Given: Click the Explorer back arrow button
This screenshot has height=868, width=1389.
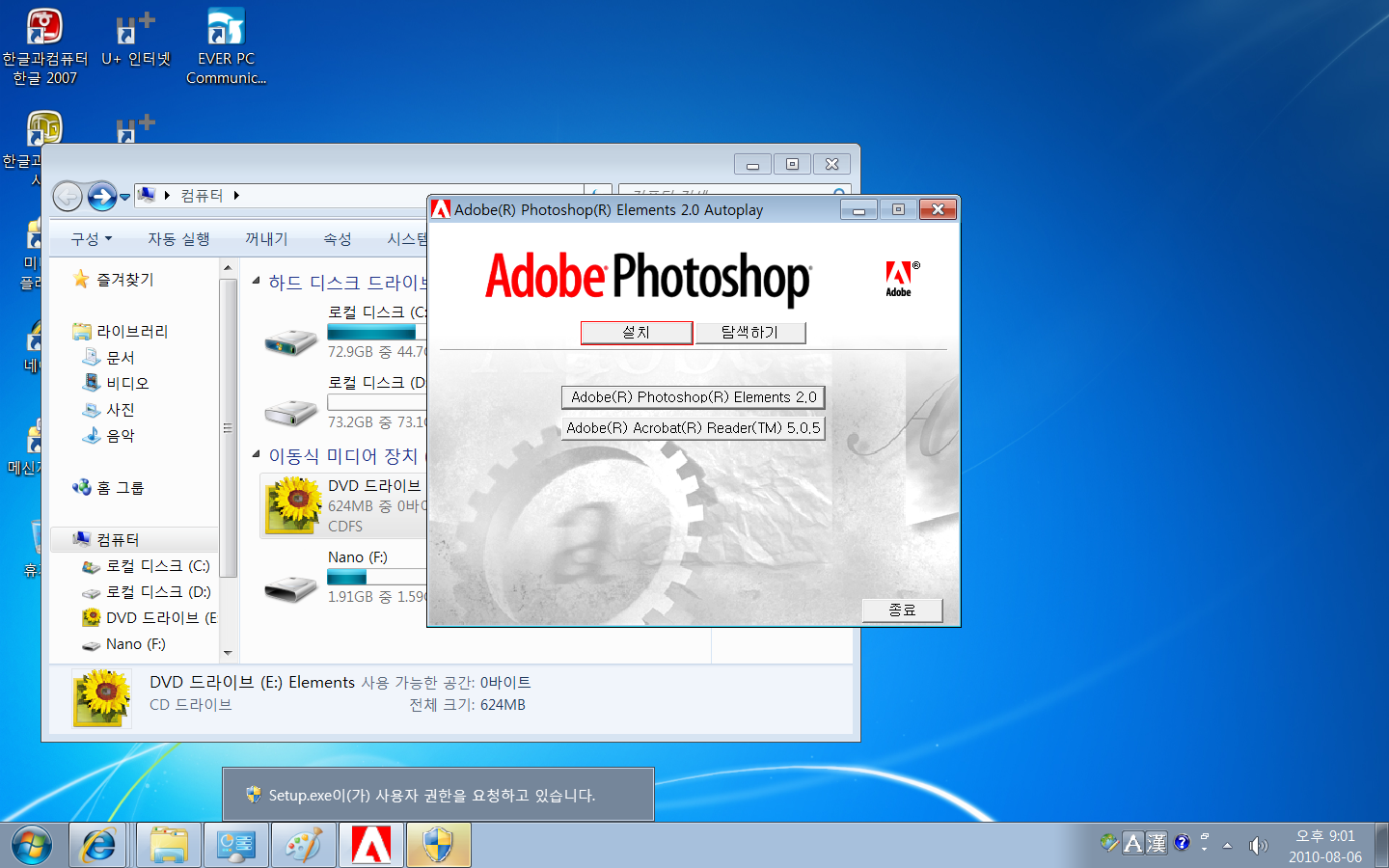Looking at the screenshot, I should point(68,197).
